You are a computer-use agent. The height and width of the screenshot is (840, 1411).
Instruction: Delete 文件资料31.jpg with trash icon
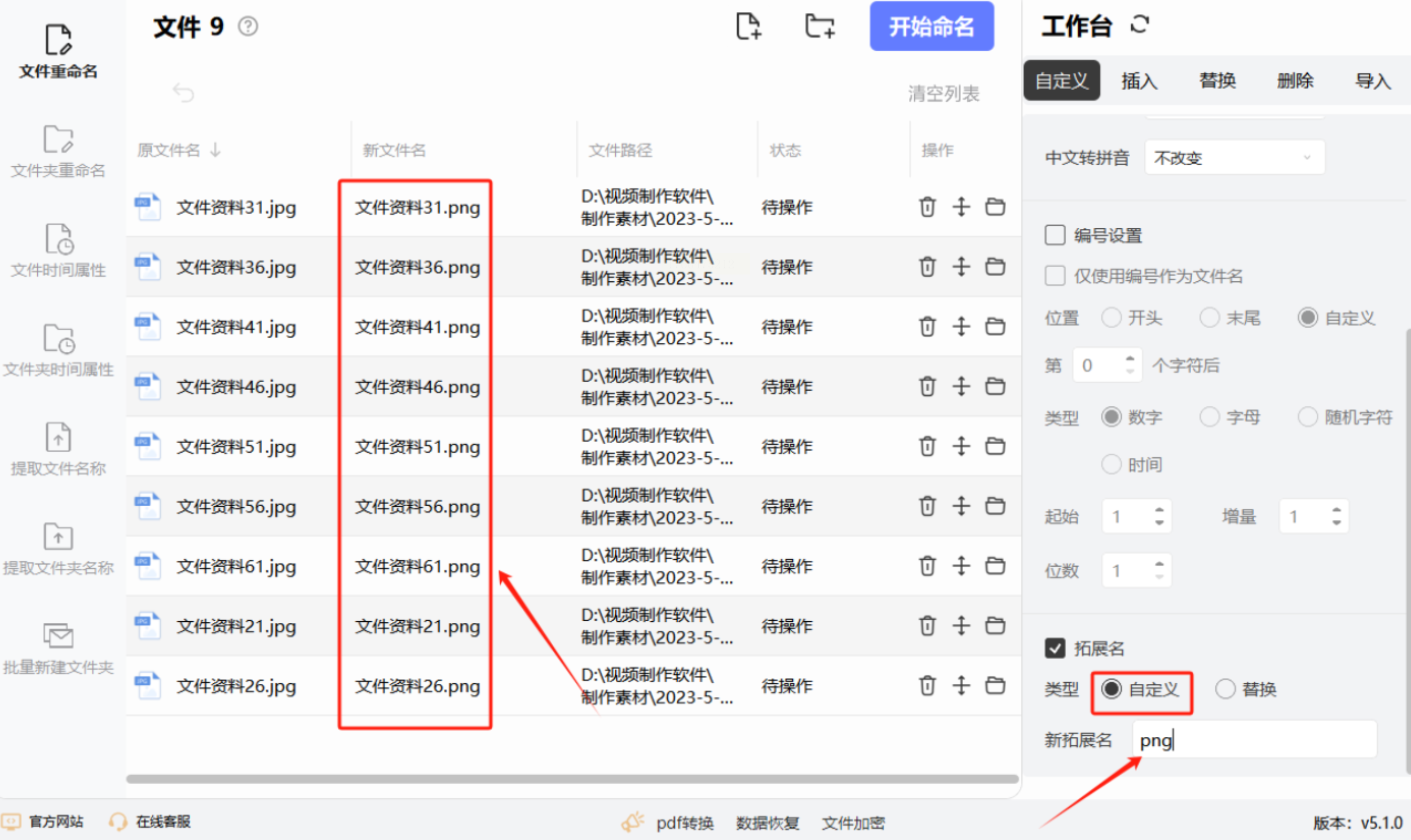tap(927, 207)
